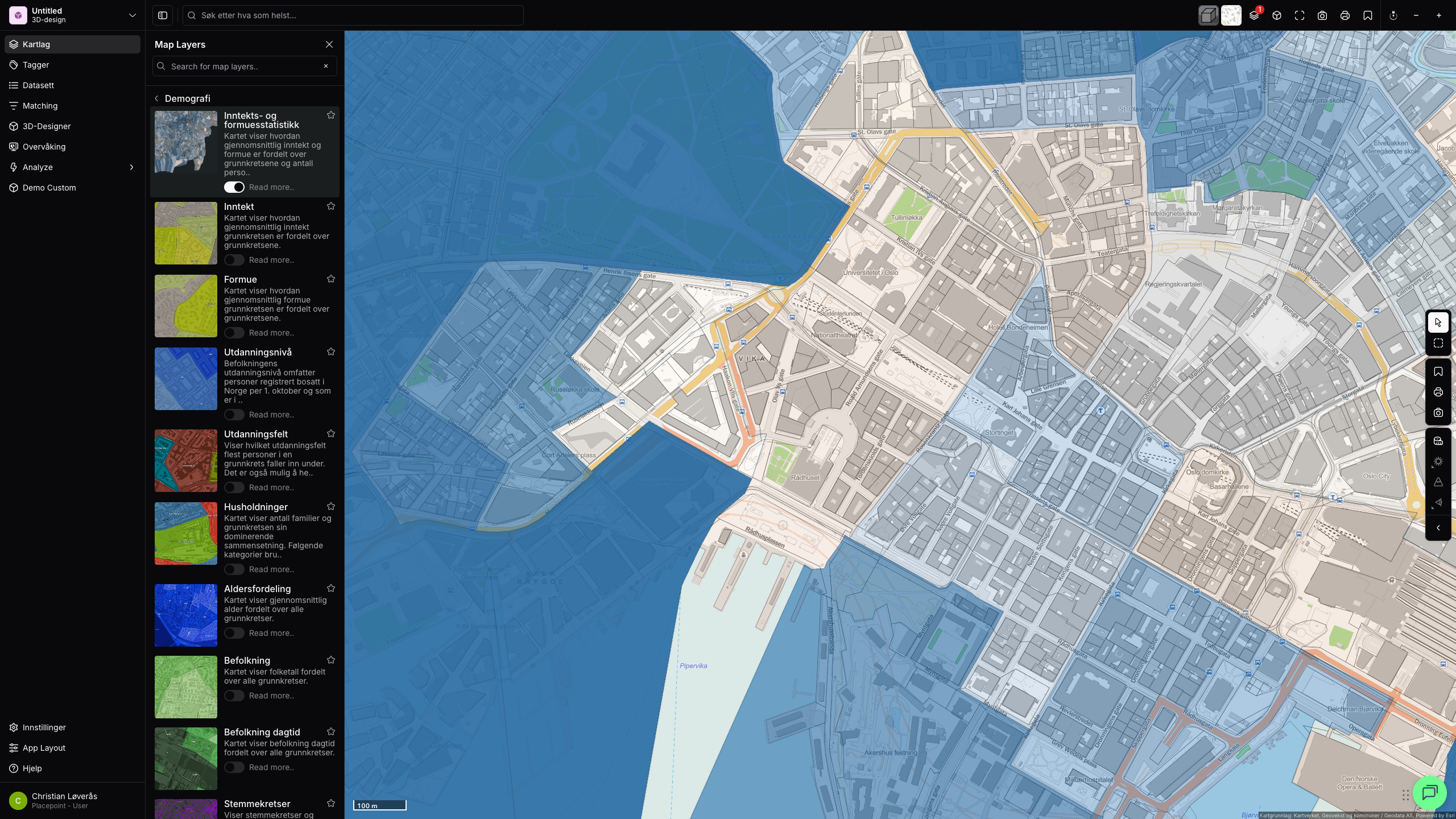Focus the 'Search for map layers' field
Image resolution: width=1456 pixels, height=819 pixels.
click(x=245, y=66)
